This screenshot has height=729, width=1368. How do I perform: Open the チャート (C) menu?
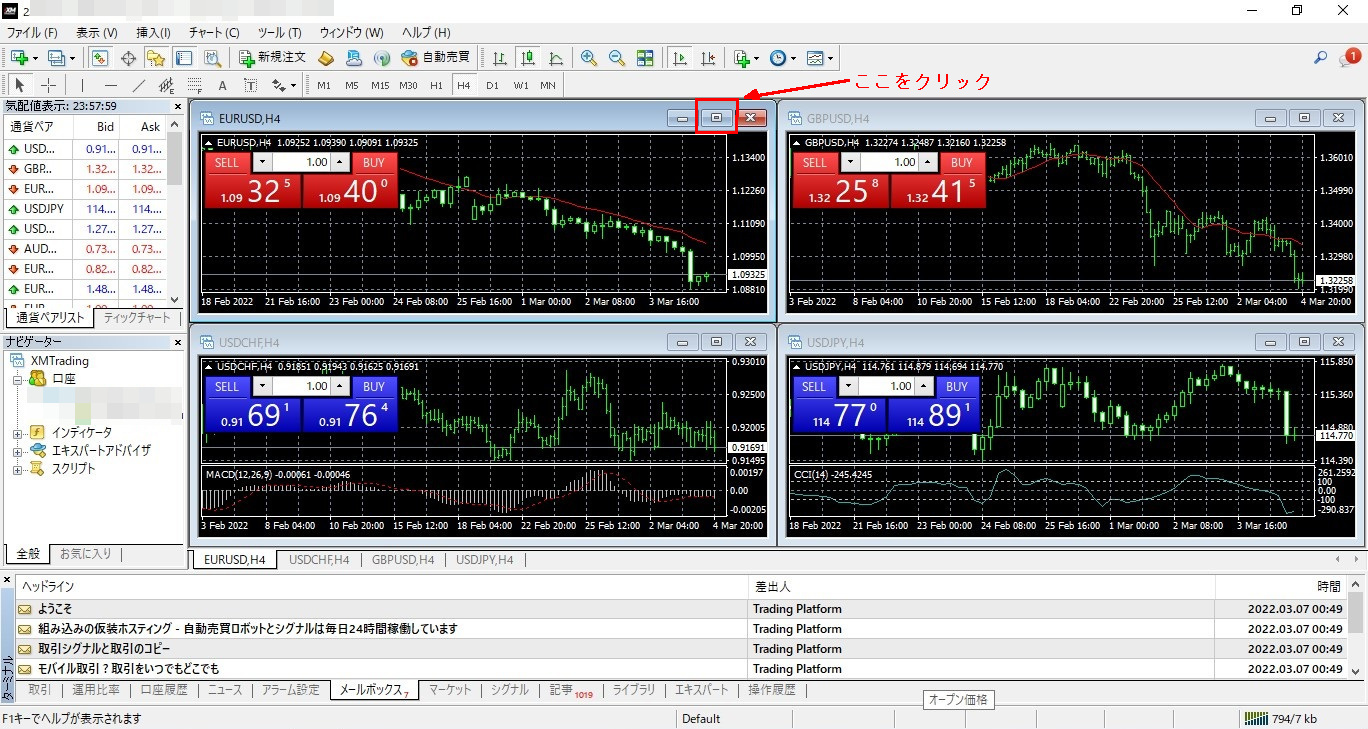pyautogui.click(x=214, y=33)
